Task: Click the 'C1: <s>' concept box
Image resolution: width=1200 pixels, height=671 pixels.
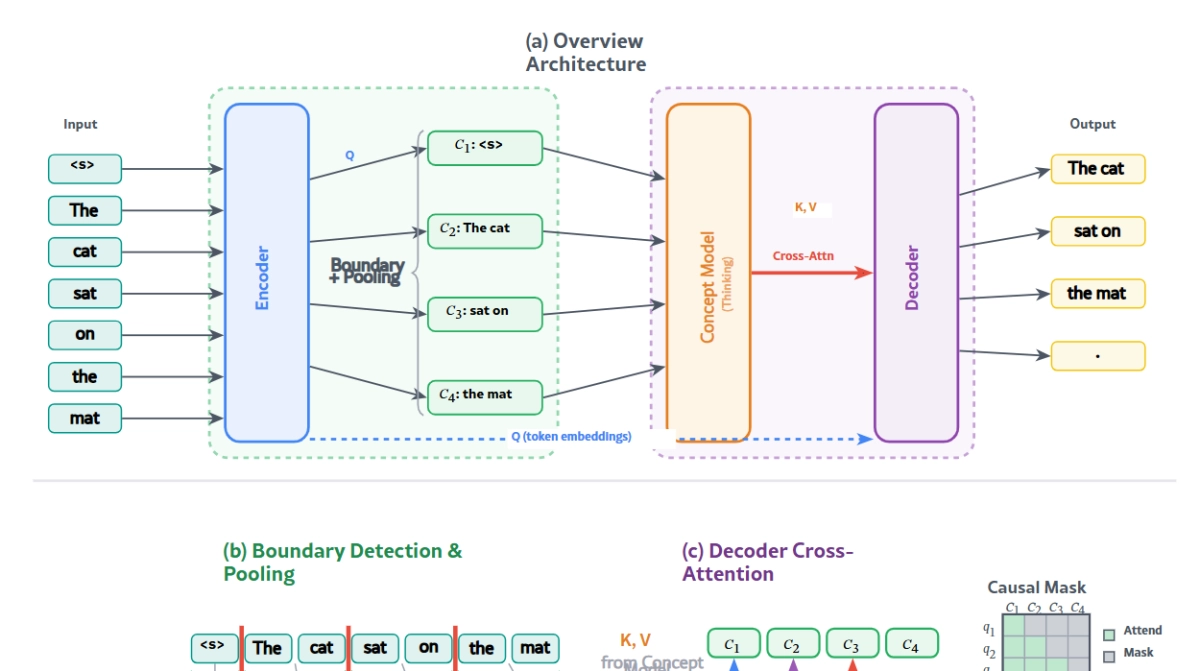Action: [x=484, y=147]
